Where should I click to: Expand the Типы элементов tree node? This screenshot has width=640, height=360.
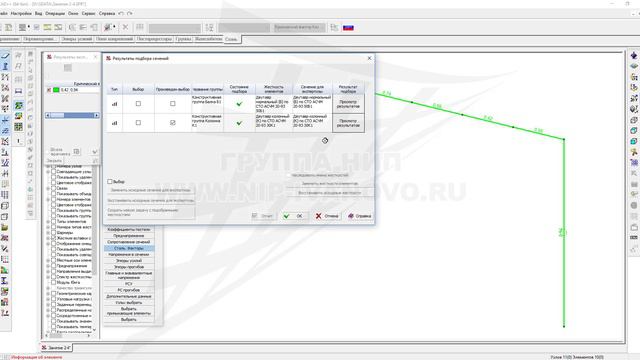48,221
